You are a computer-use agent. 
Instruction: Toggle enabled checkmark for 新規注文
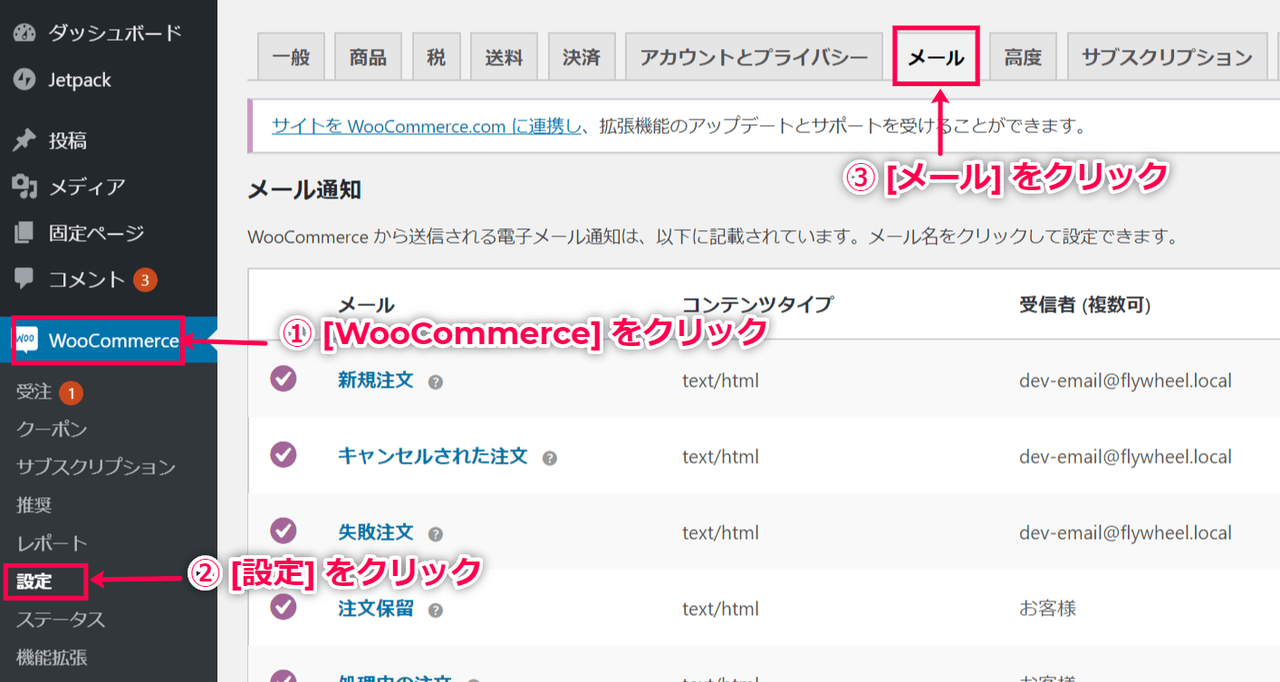click(x=284, y=378)
